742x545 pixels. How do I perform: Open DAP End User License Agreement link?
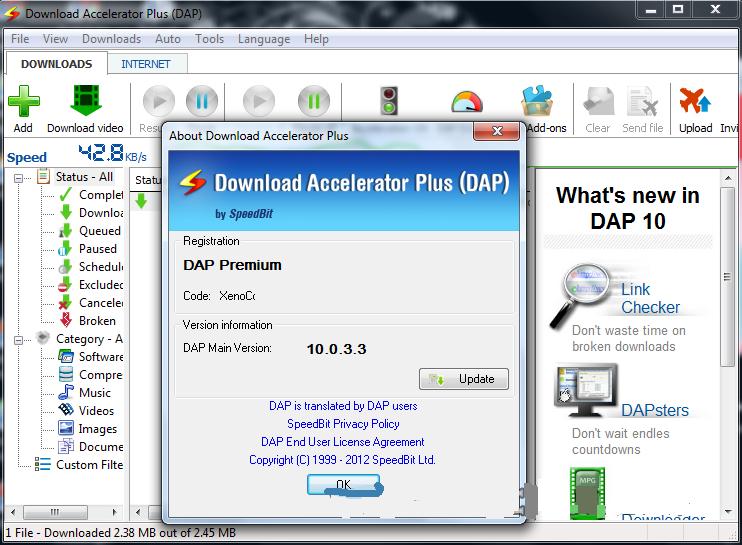click(x=343, y=442)
